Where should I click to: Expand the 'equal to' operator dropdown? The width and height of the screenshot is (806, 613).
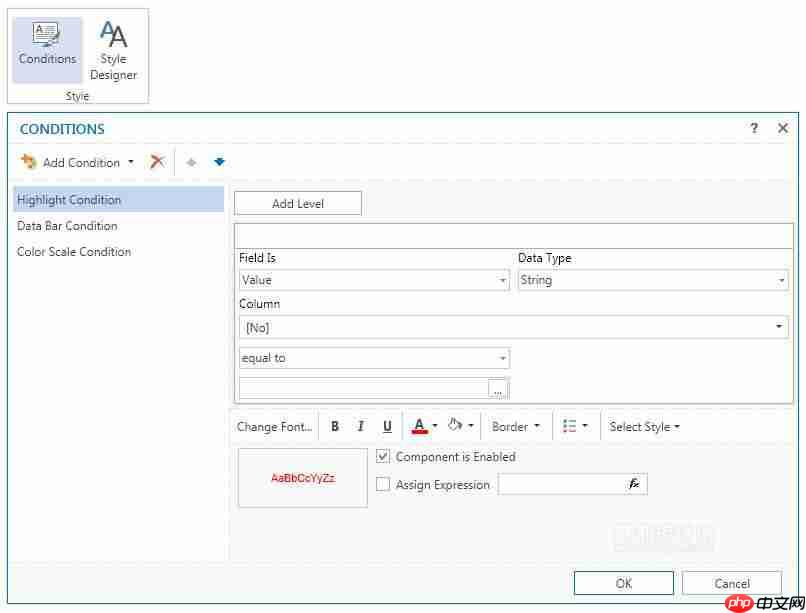click(503, 358)
